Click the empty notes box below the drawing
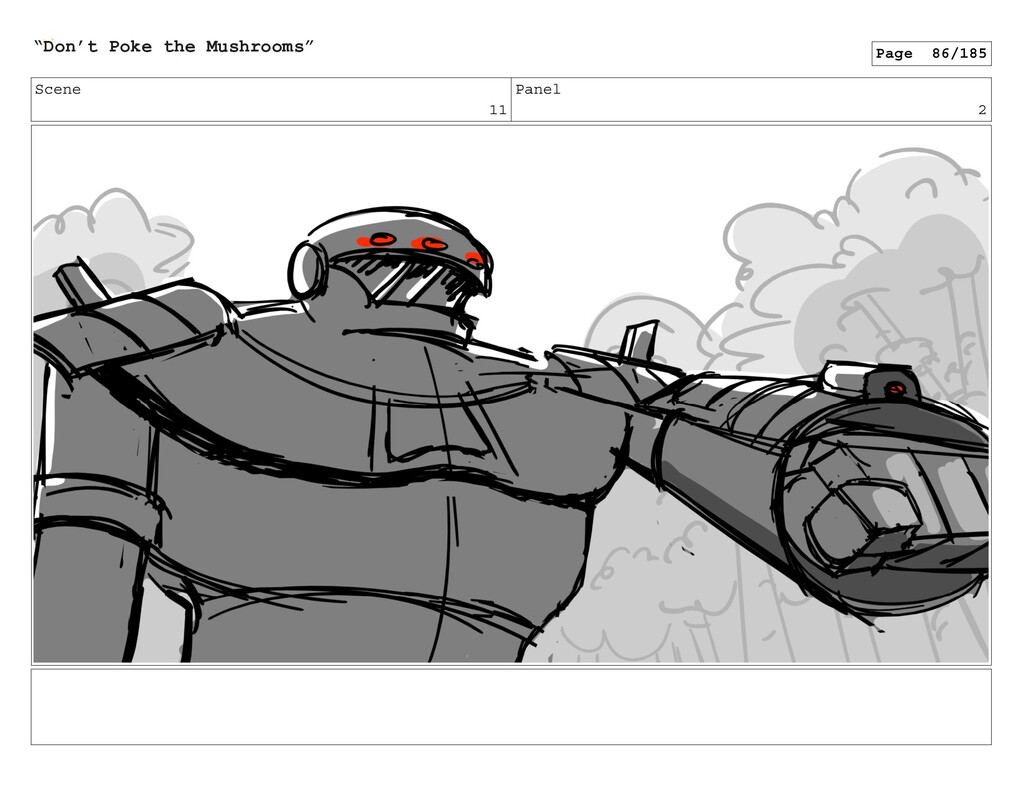 pos(511,707)
